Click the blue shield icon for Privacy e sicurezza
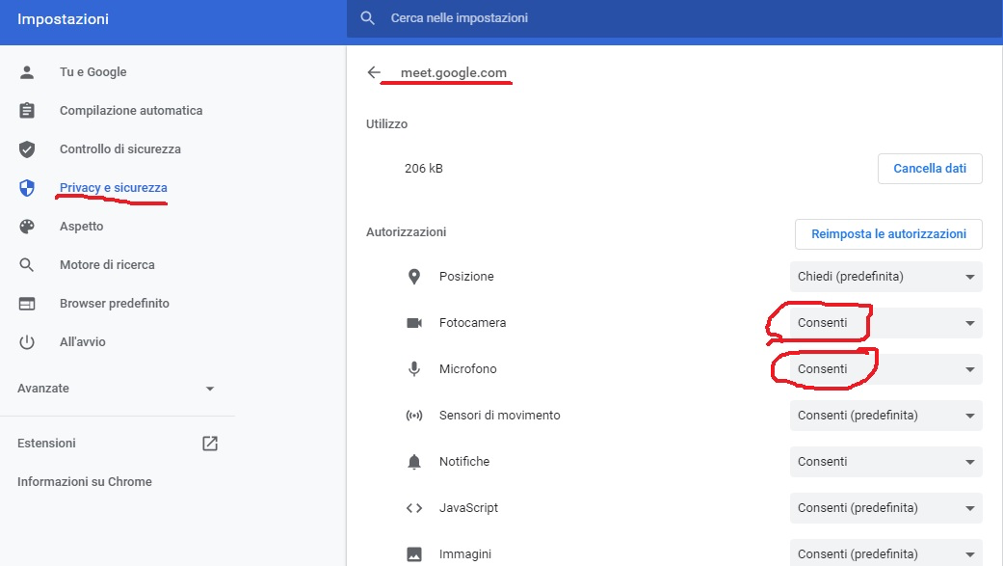The width and height of the screenshot is (1004, 566). [27, 188]
